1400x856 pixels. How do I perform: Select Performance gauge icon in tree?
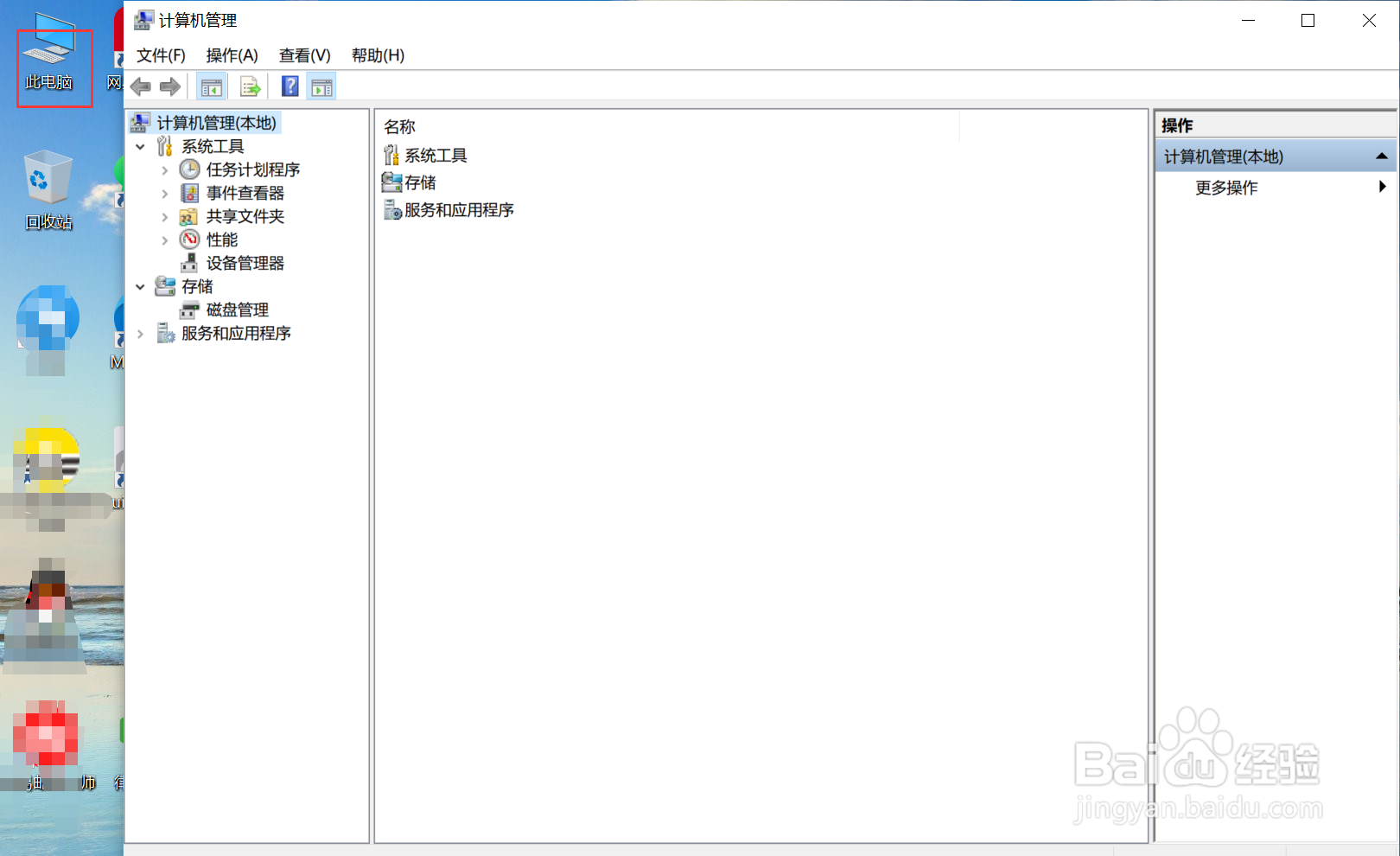coord(189,240)
